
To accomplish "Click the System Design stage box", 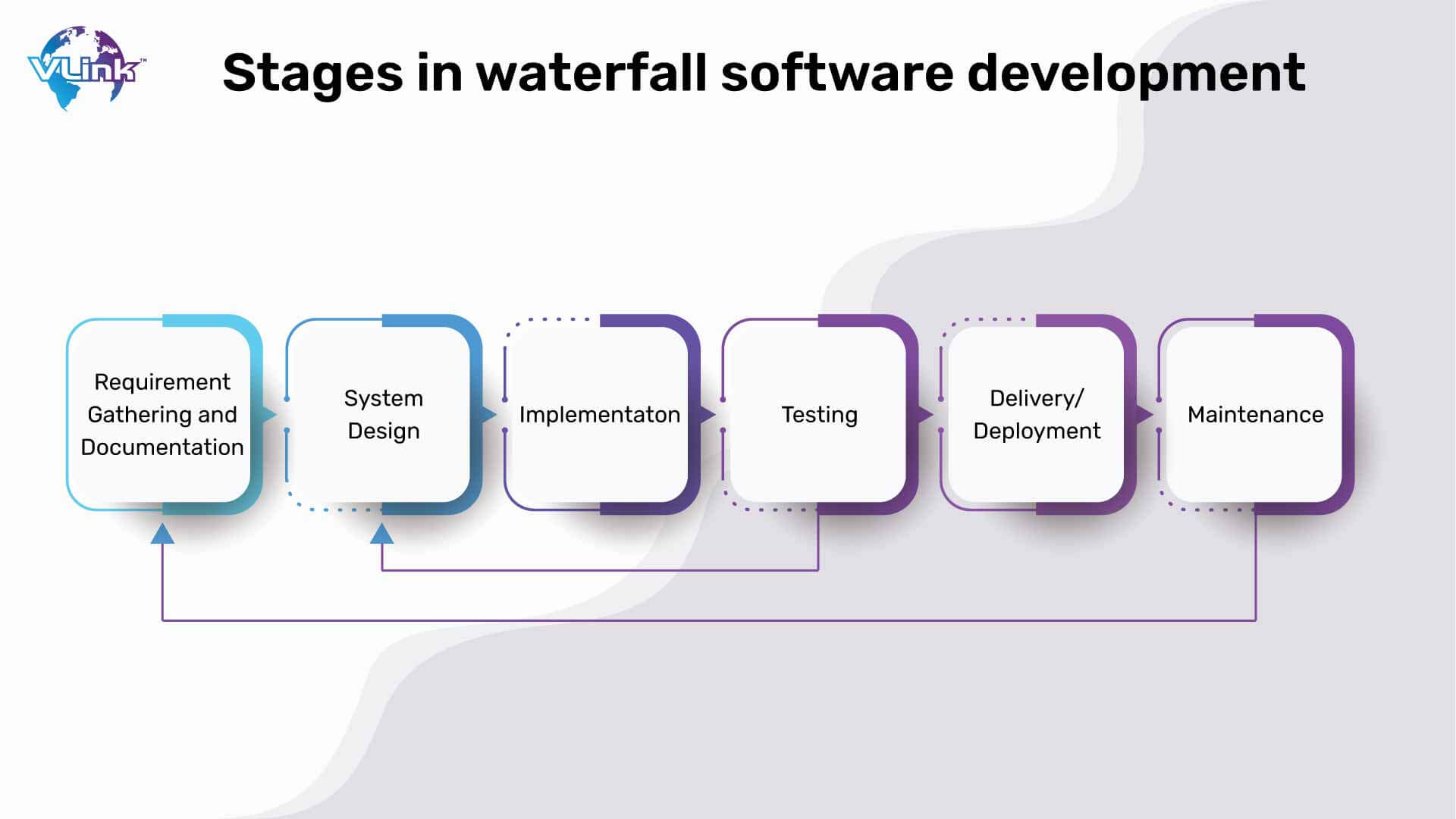I will pos(383,415).
